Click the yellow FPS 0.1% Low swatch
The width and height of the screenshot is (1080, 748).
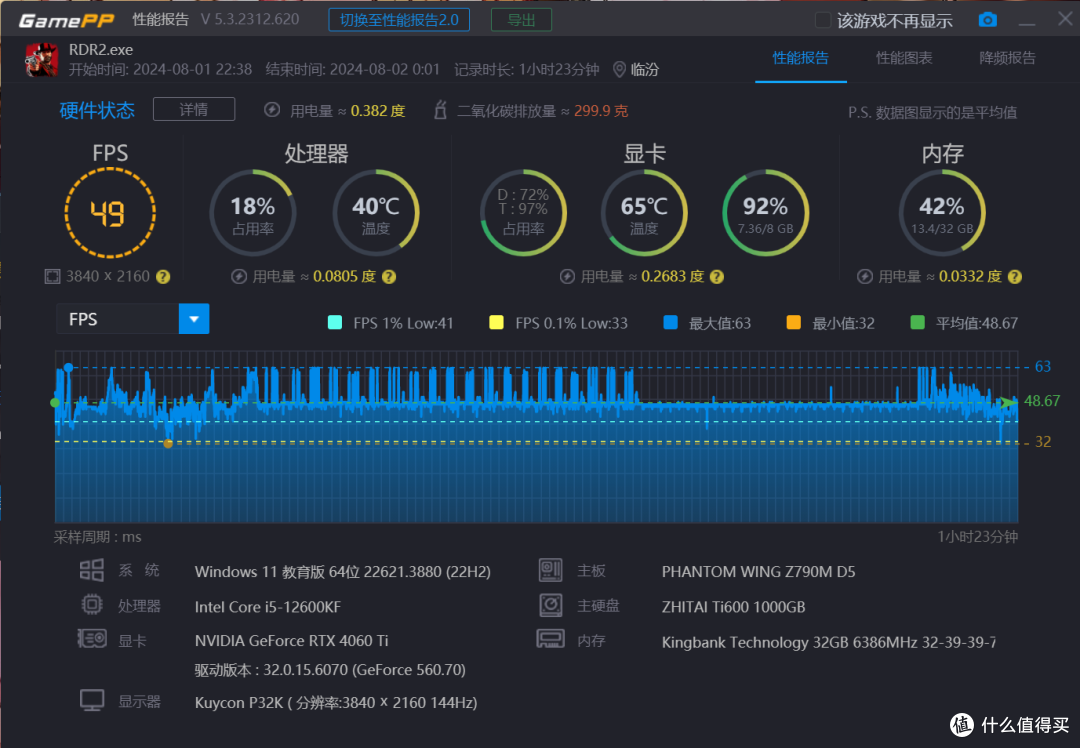click(x=496, y=322)
